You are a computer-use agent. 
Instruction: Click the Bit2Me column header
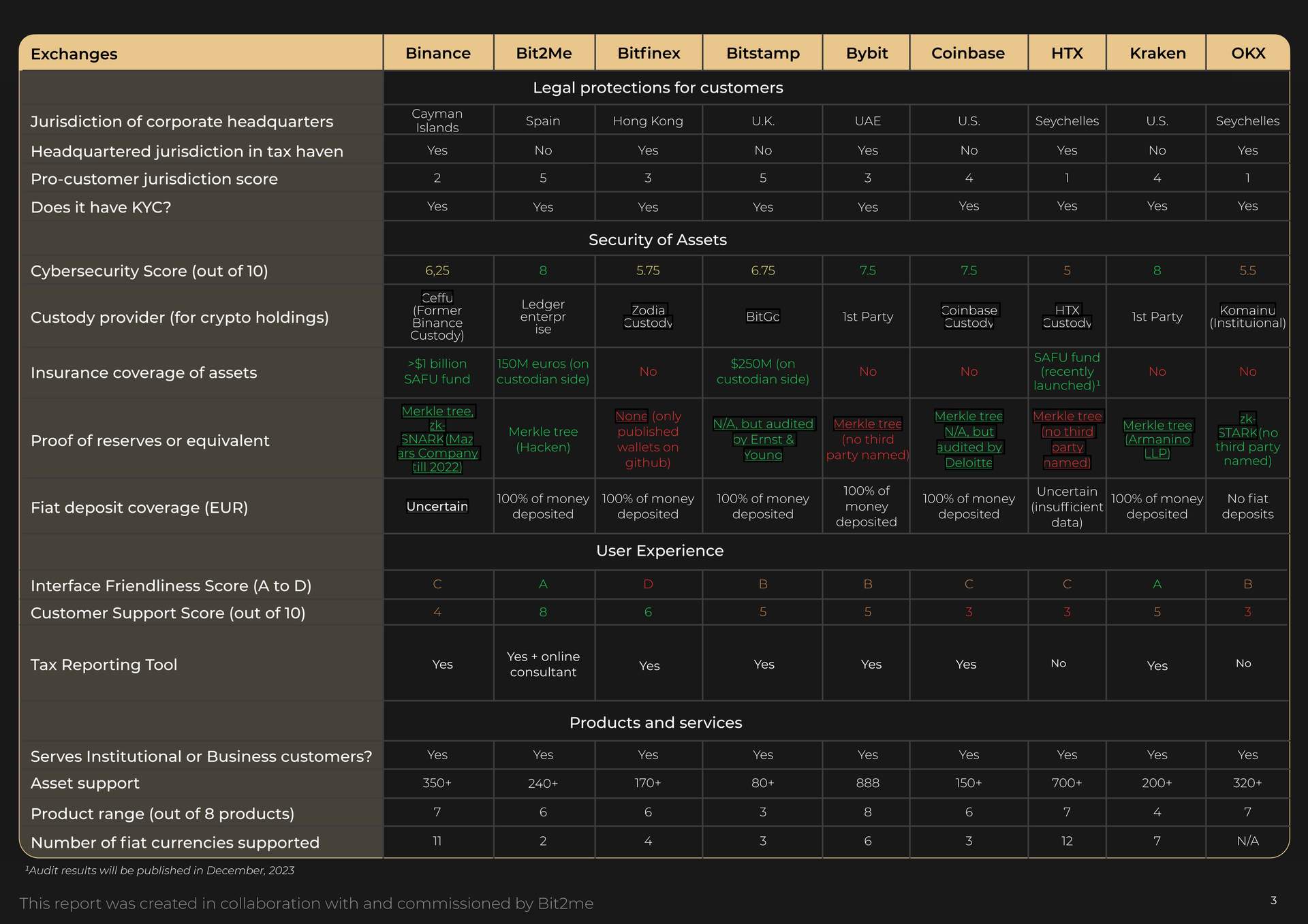[x=544, y=53]
